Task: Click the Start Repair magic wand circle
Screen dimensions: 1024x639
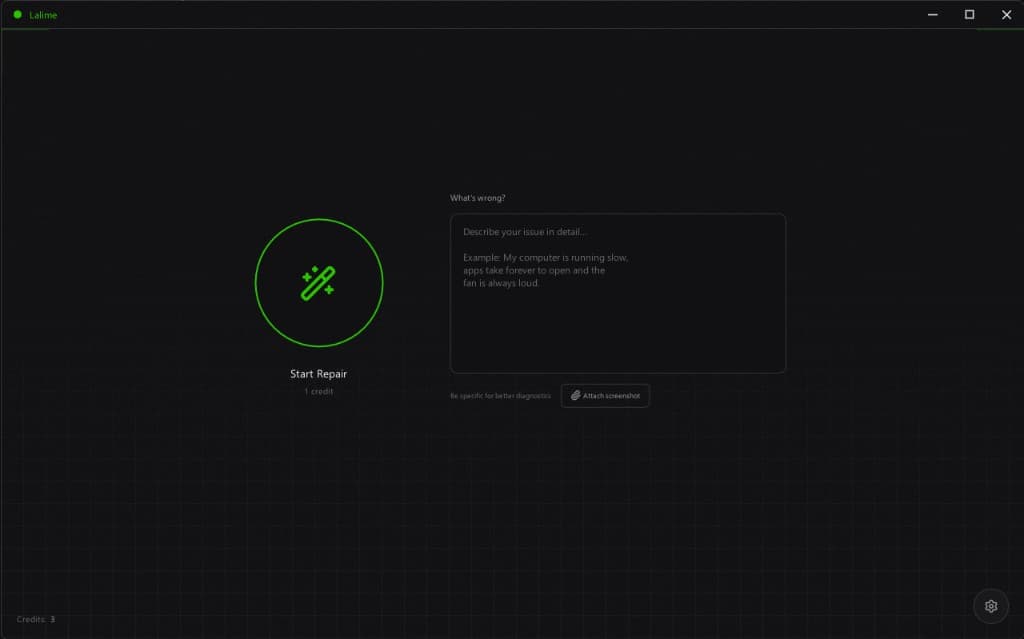Action: coord(319,282)
